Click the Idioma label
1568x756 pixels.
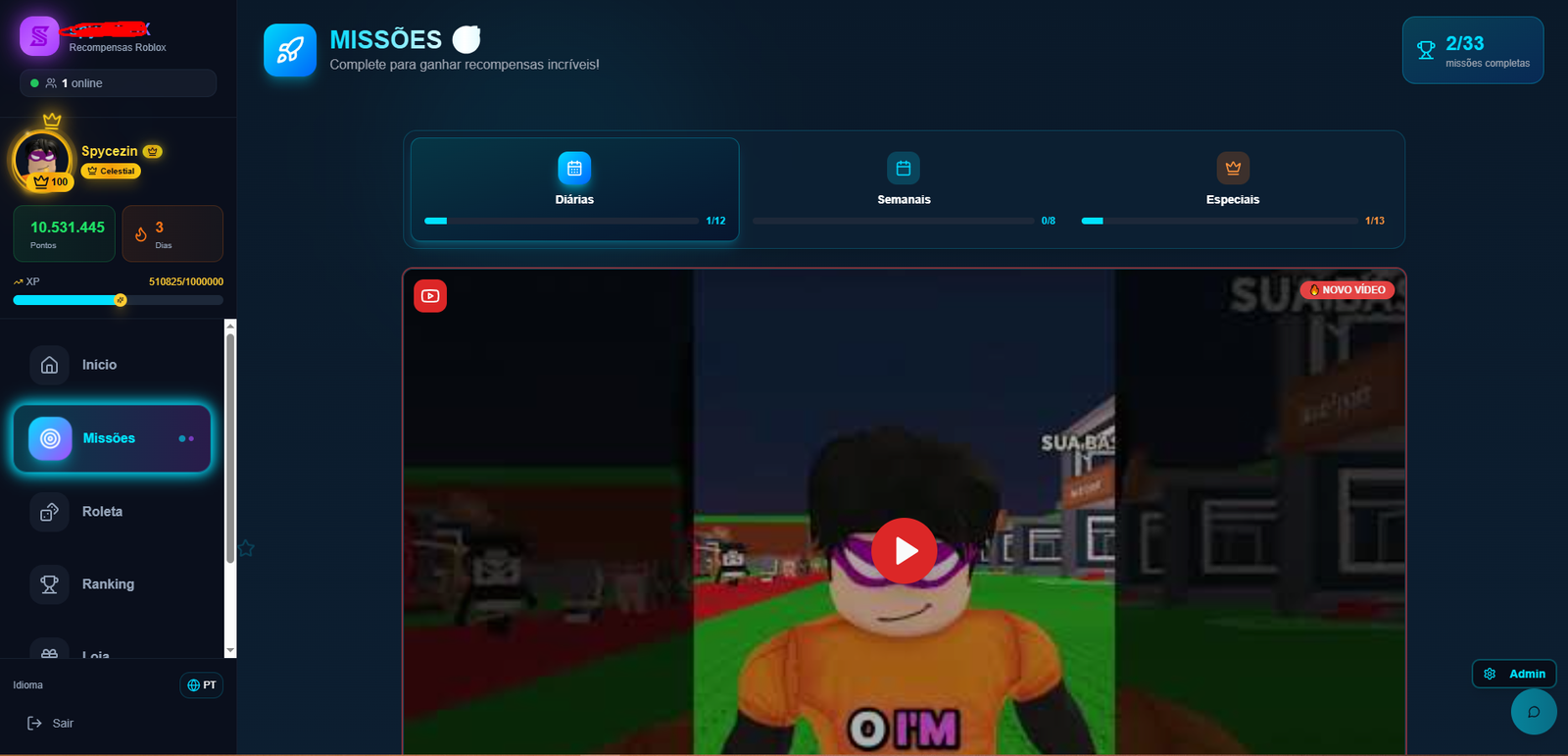(27, 685)
